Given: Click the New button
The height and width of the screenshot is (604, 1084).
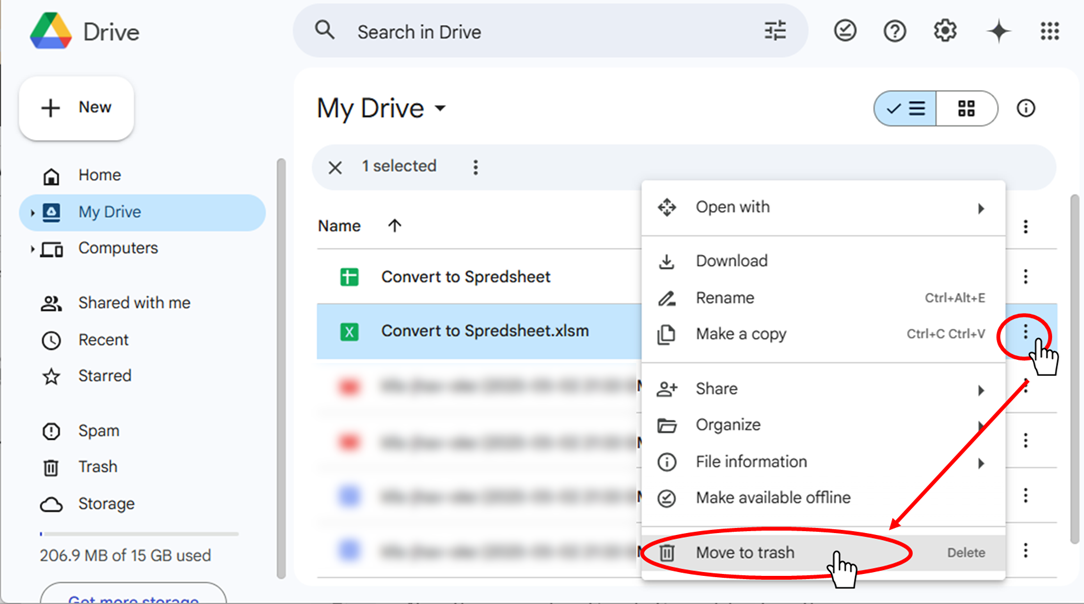Looking at the screenshot, I should tap(76, 108).
